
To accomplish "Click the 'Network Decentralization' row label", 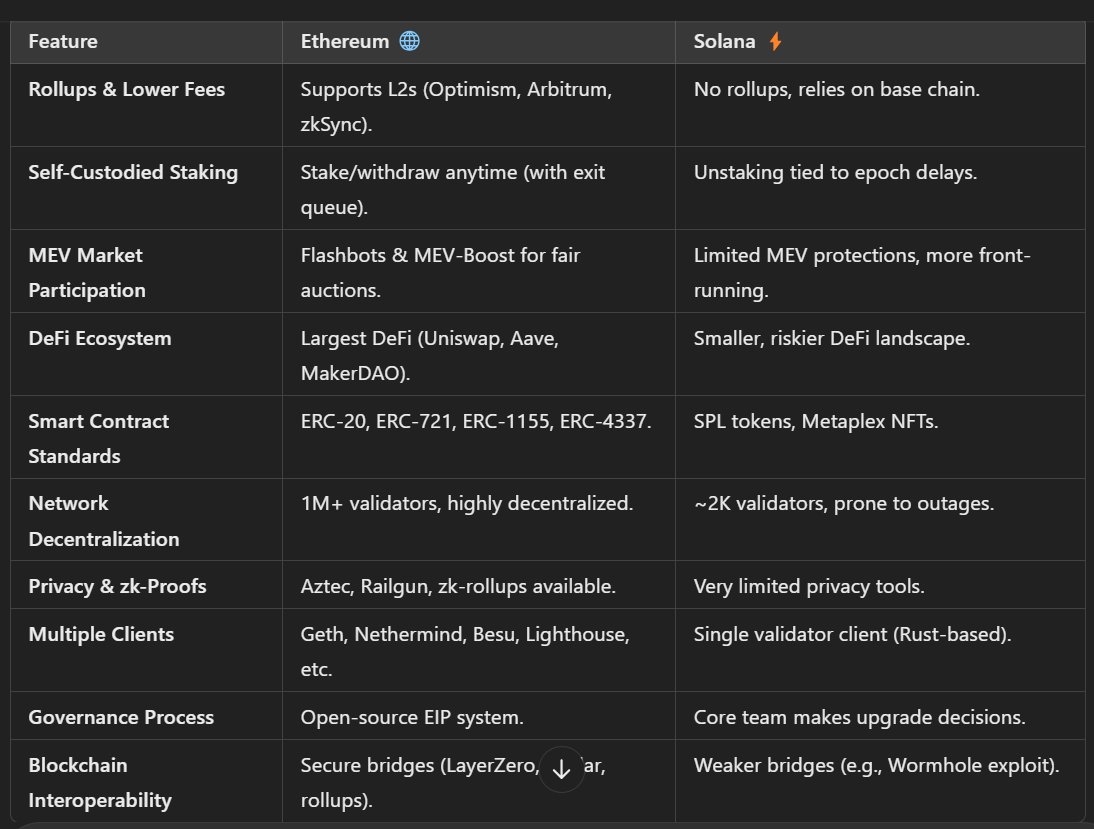I will pos(104,521).
